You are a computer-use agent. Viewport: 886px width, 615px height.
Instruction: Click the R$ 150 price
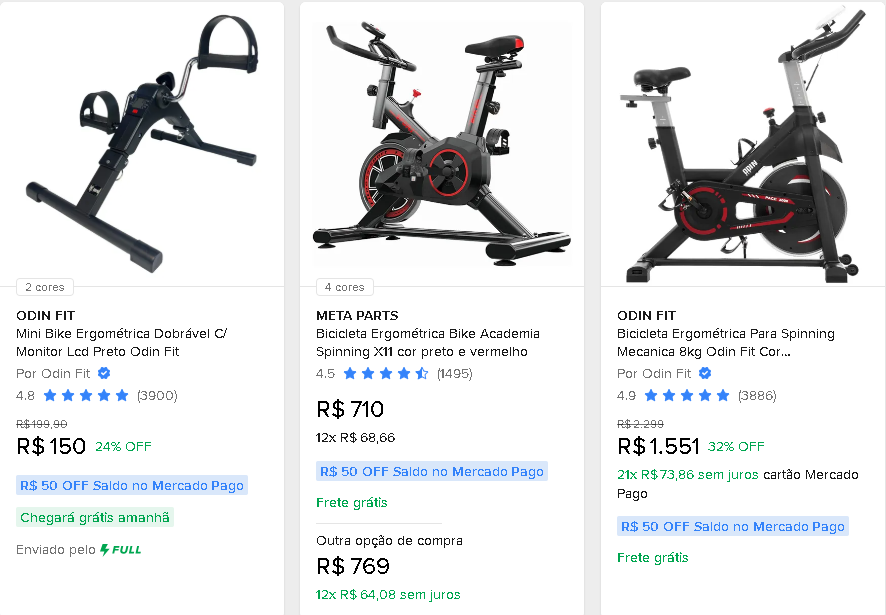[x=52, y=446]
